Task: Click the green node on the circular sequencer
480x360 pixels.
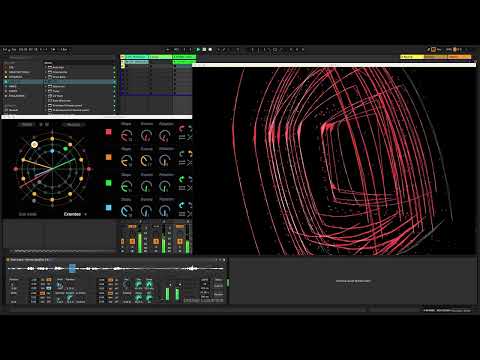Action: 66,148
